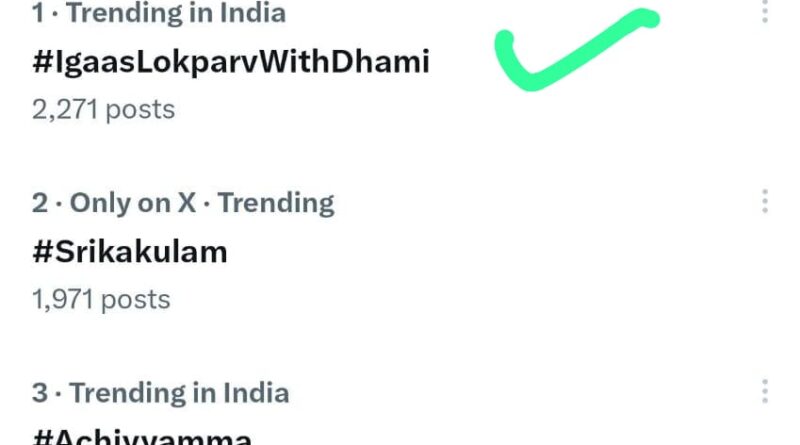
Task: Open more options for #Achiyyamma trend
Action: [765, 392]
